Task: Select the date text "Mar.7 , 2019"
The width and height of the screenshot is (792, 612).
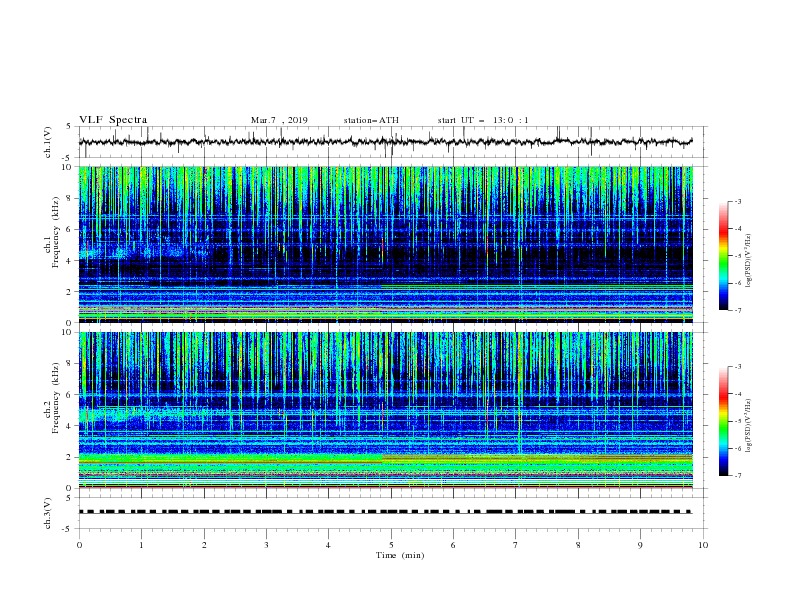Action: click(279, 120)
